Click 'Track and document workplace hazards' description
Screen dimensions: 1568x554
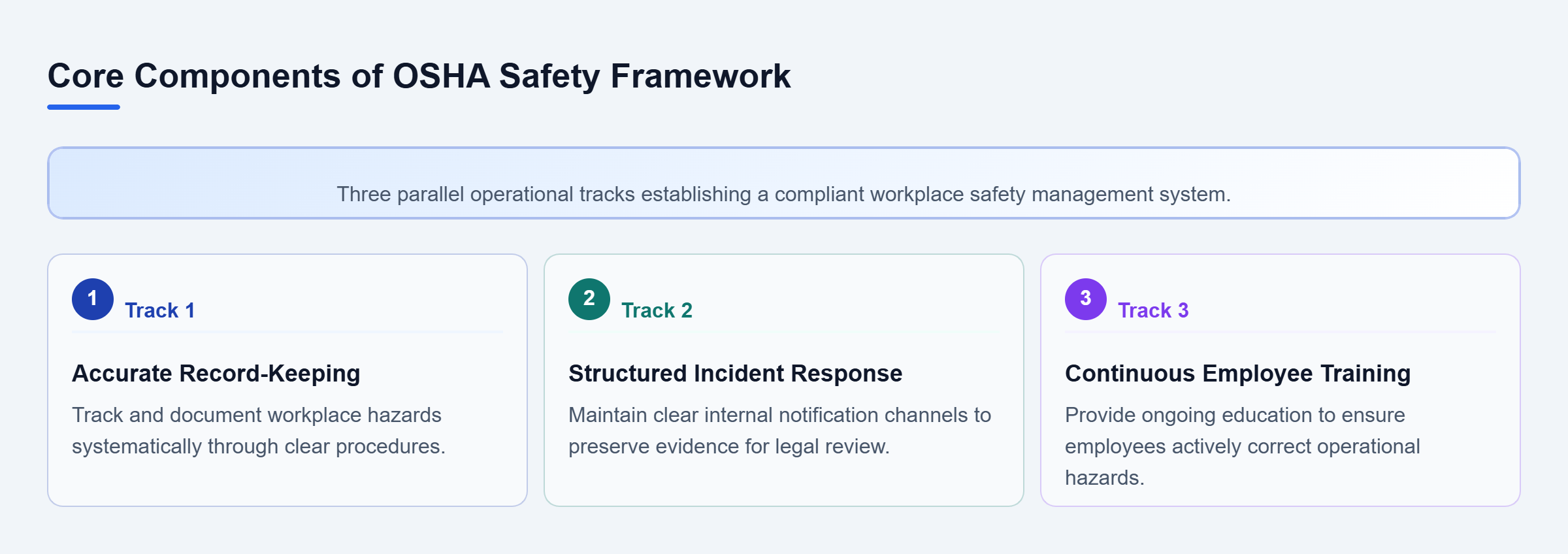pyautogui.click(x=259, y=431)
